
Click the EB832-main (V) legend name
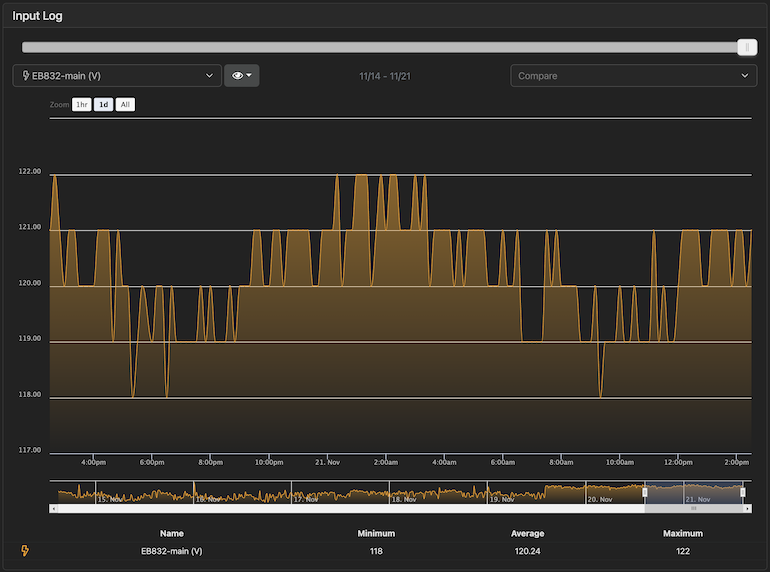pyautogui.click(x=171, y=551)
